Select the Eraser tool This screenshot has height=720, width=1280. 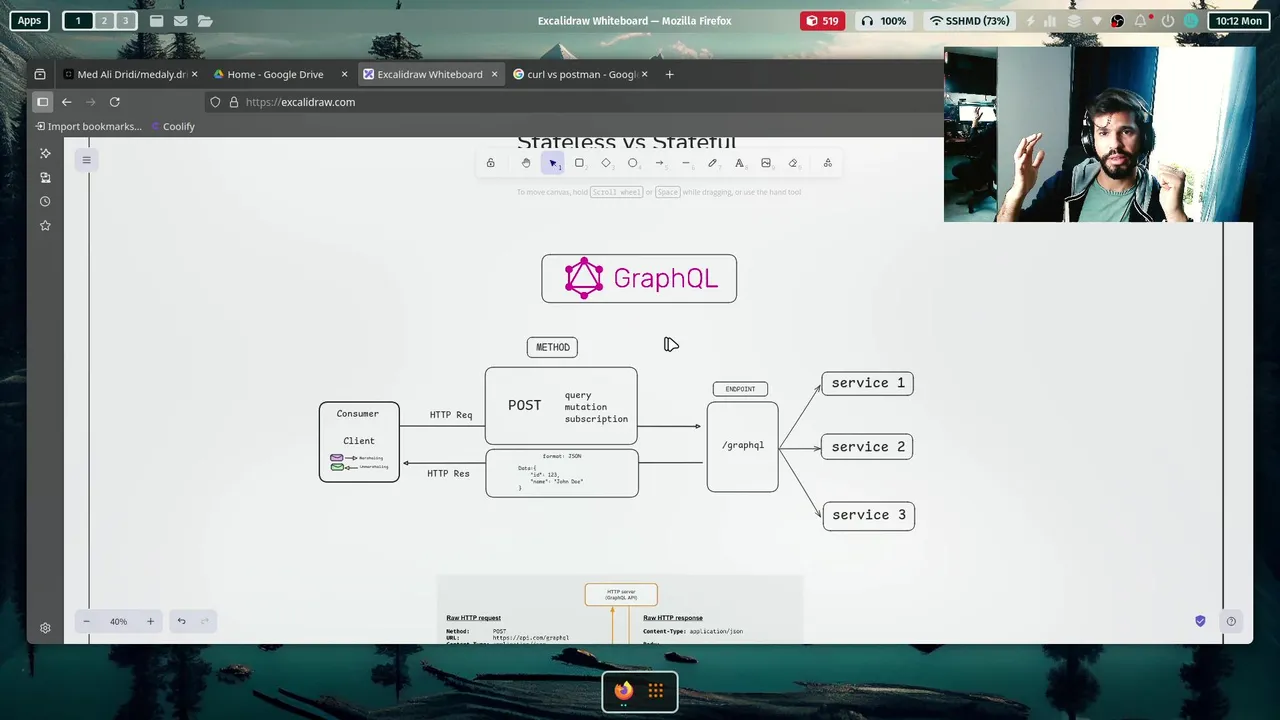point(793,163)
